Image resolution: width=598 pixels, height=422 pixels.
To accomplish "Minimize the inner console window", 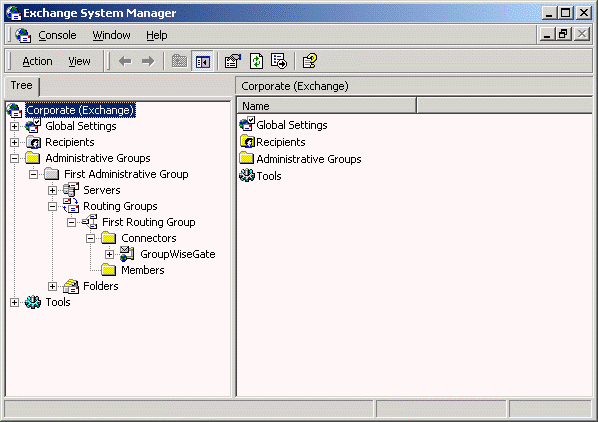I will 548,34.
